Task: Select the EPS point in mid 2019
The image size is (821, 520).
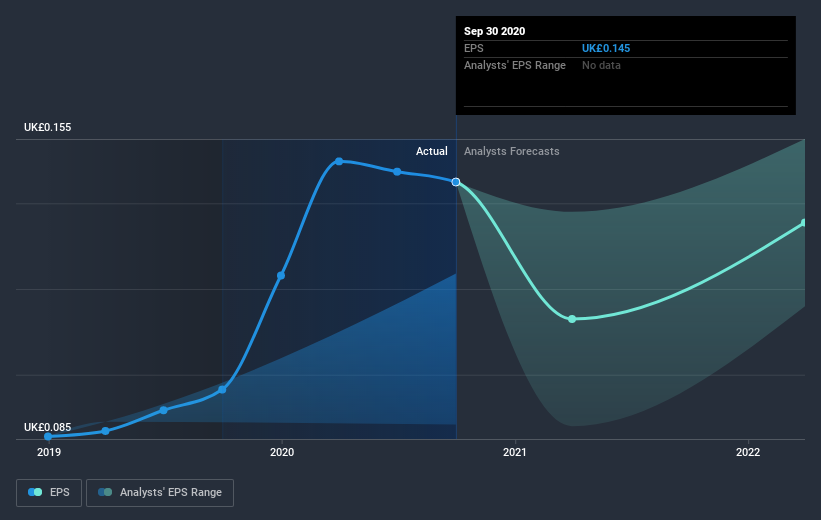Action: pyautogui.click(x=163, y=410)
